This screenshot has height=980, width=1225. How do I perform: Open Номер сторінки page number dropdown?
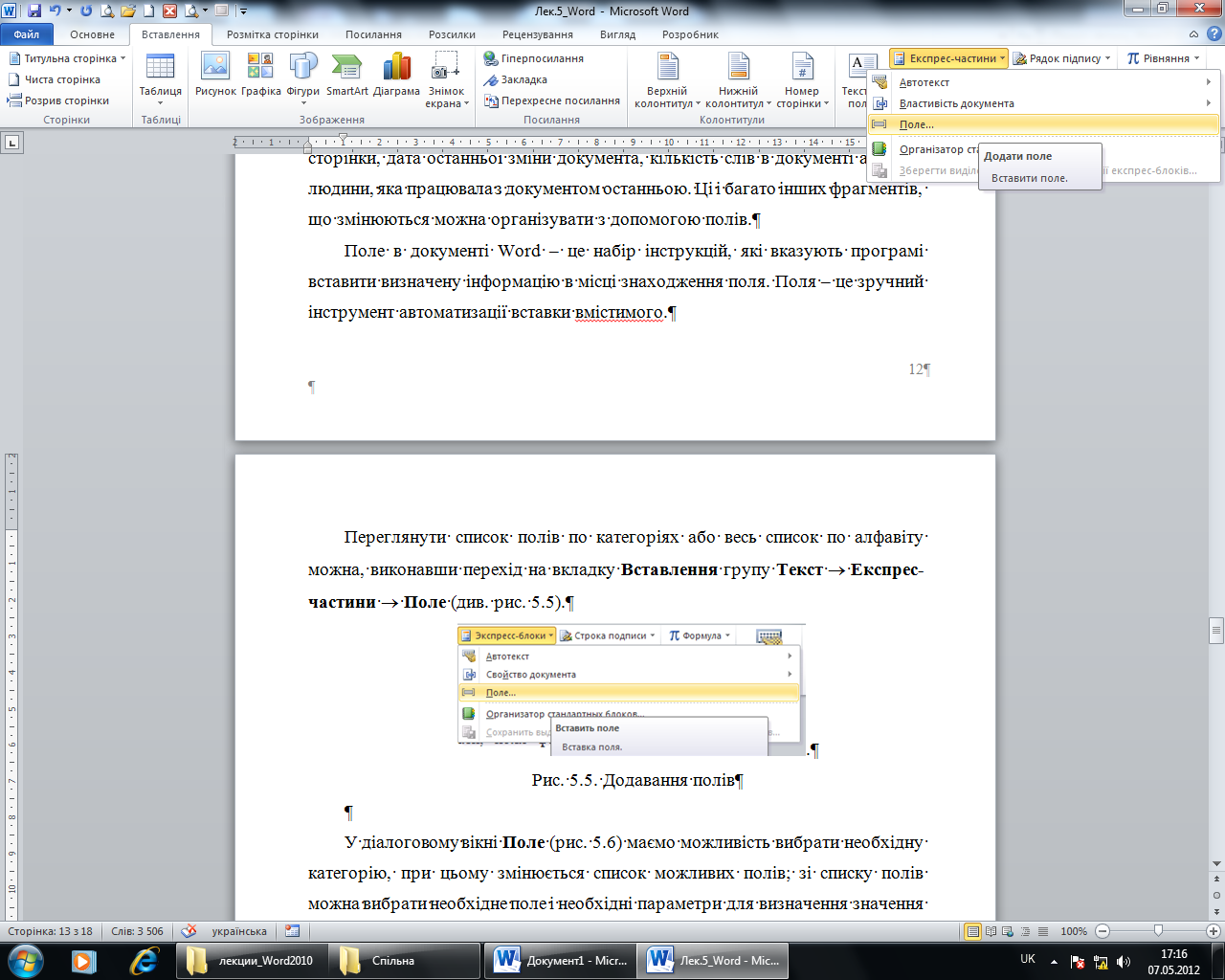pyautogui.click(x=802, y=79)
